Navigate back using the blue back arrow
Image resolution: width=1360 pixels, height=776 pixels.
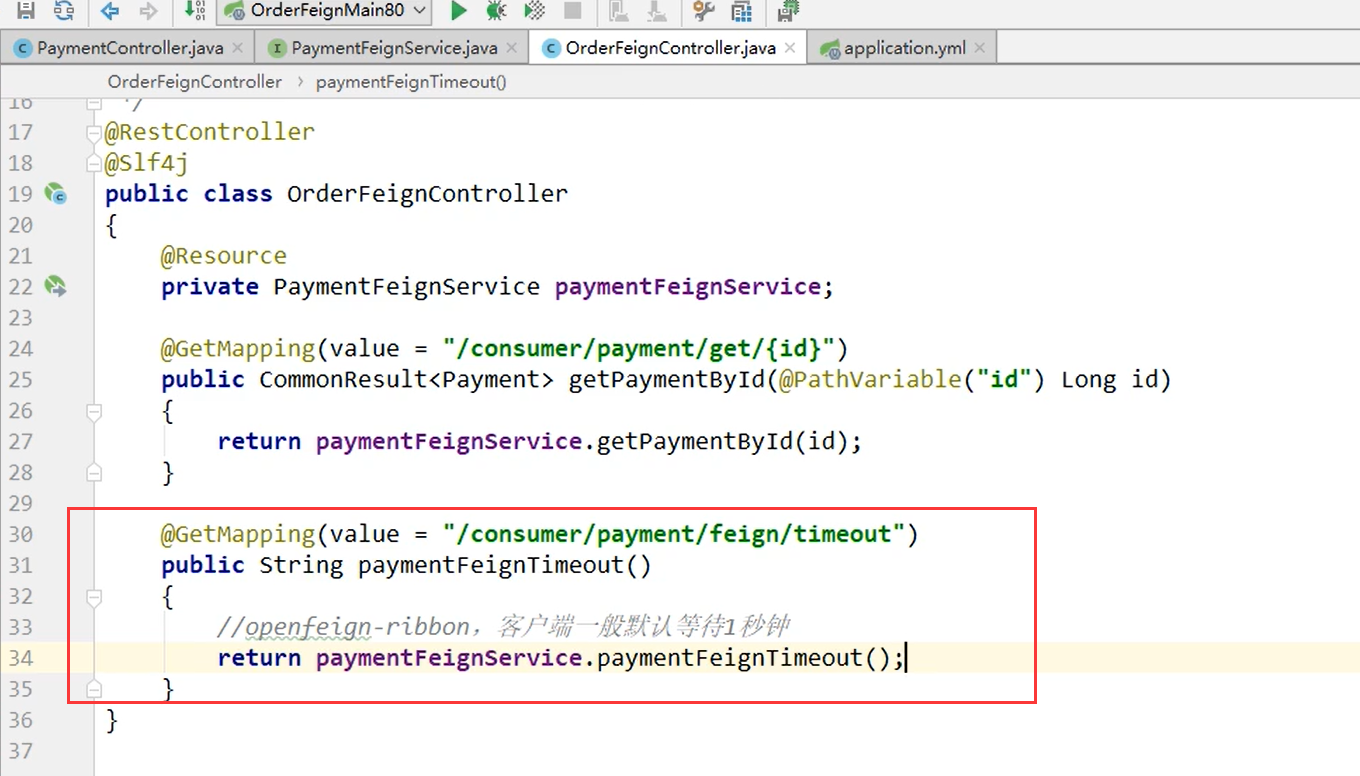click(110, 12)
